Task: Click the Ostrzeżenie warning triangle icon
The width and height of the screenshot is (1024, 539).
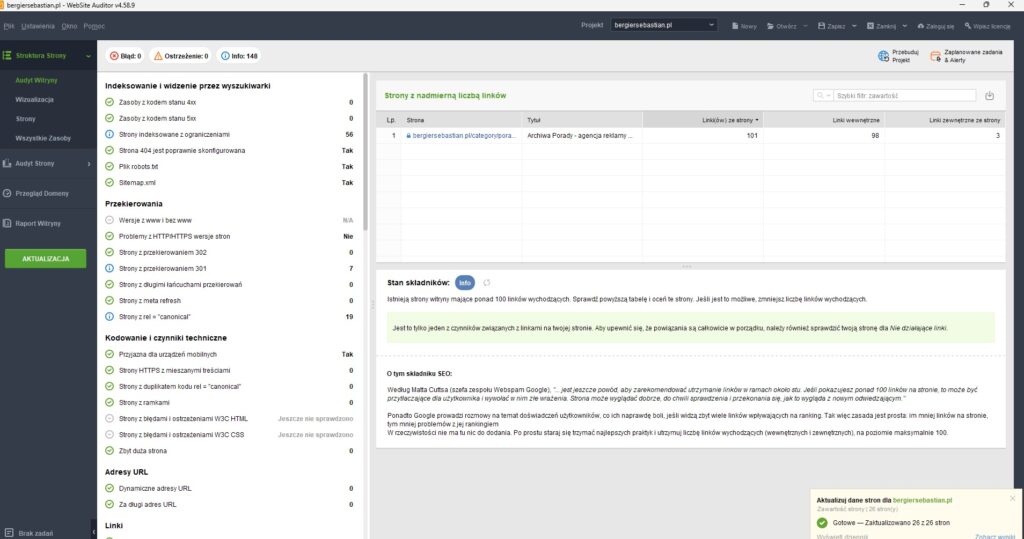Action: pyautogui.click(x=158, y=56)
